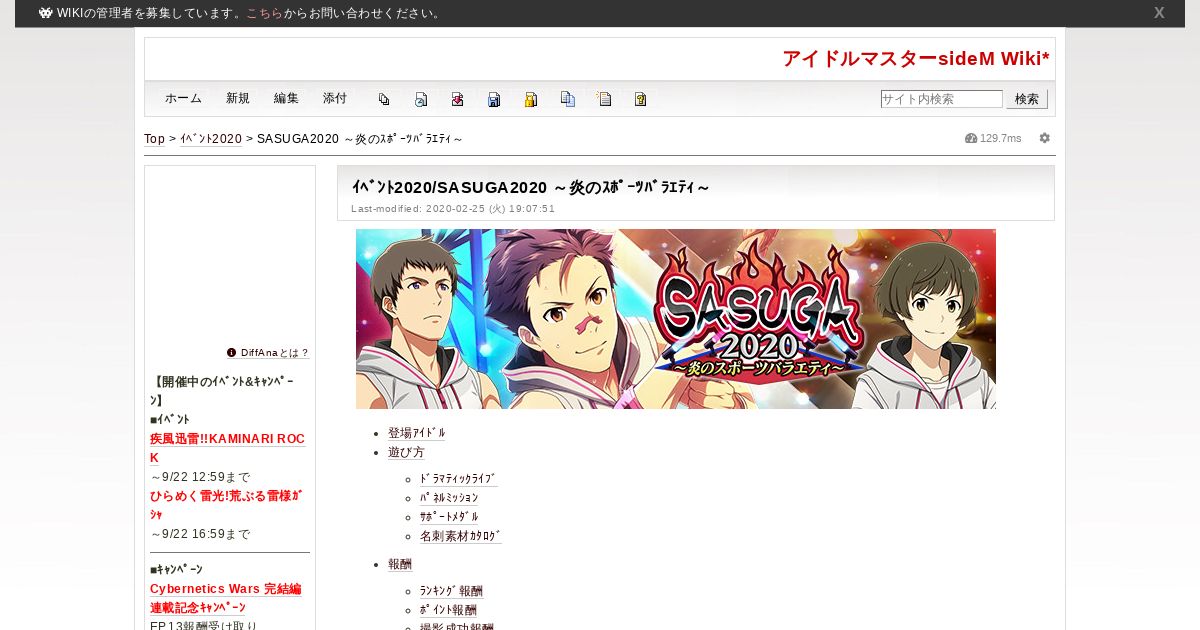This screenshot has width=1200, height=630.
Task: Click the floppy disk backup icon
Action: 494,99
